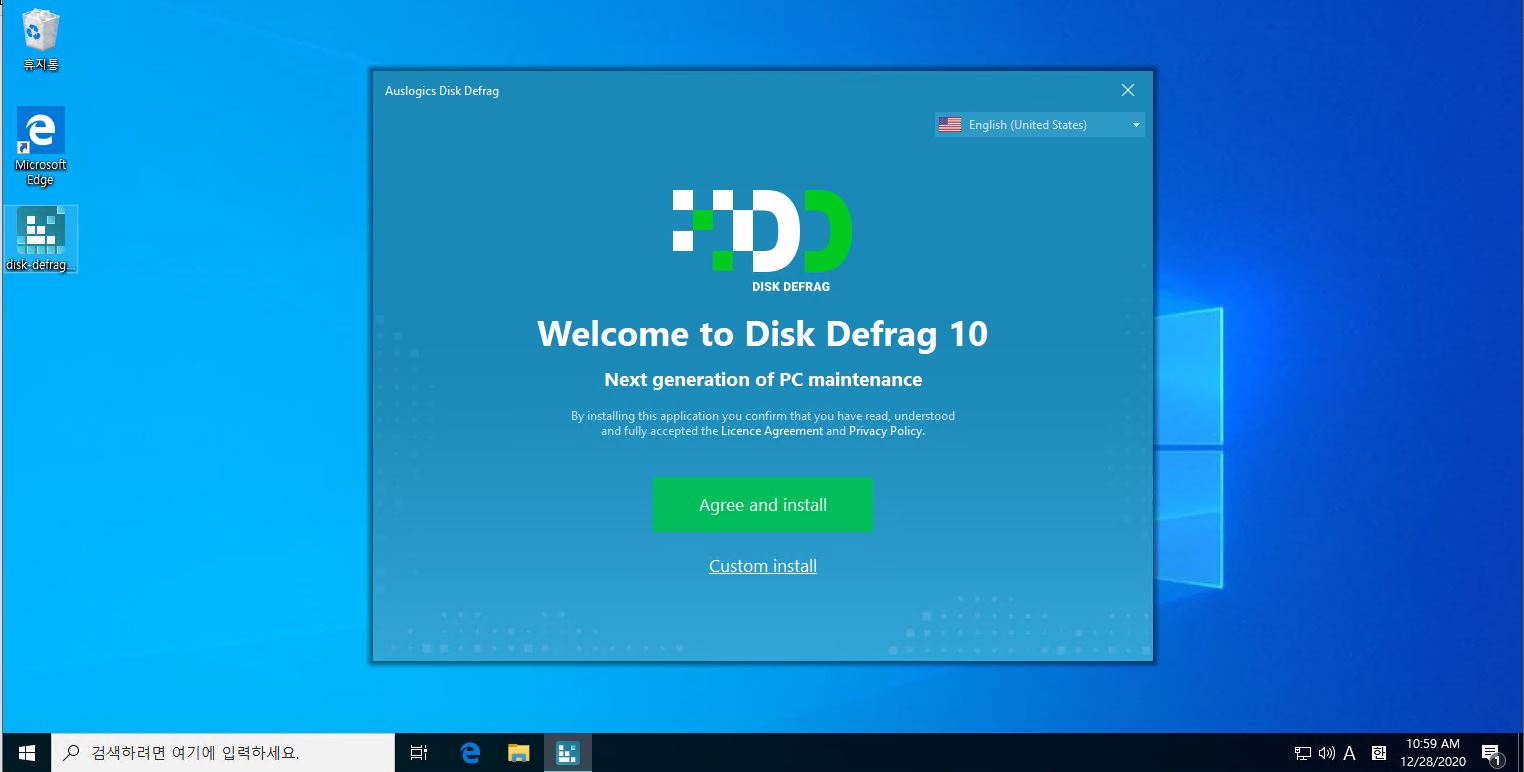Open the volume tray icon
This screenshot has width=1524, height=772.
click(1327, 753)
